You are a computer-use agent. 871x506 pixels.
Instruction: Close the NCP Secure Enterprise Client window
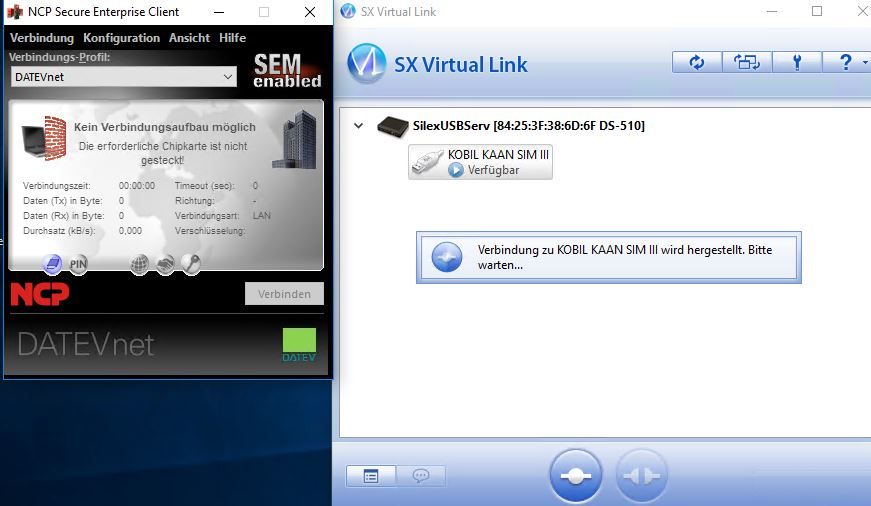pos(310,12)
